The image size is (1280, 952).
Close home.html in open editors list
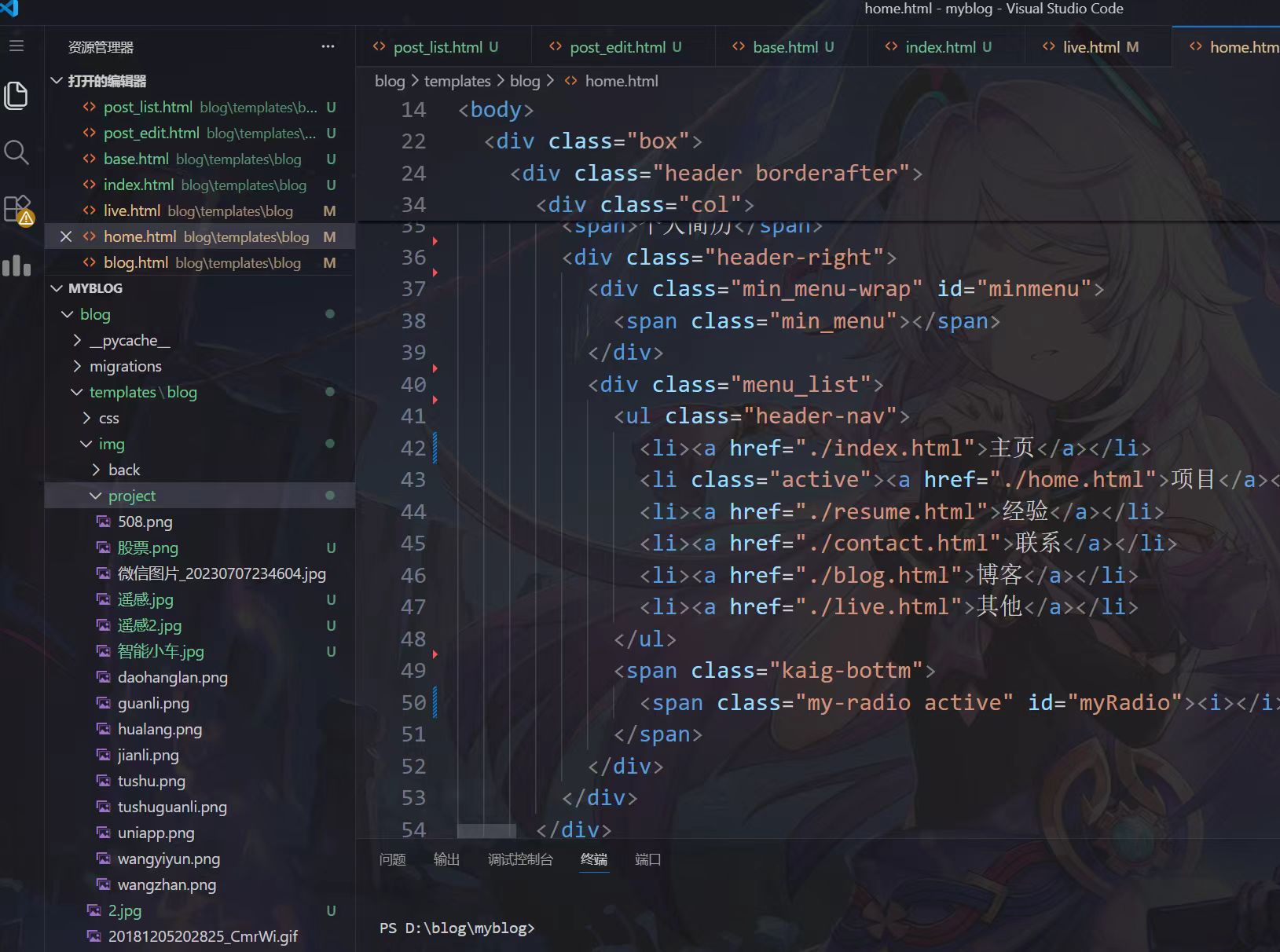click(66, 236)
